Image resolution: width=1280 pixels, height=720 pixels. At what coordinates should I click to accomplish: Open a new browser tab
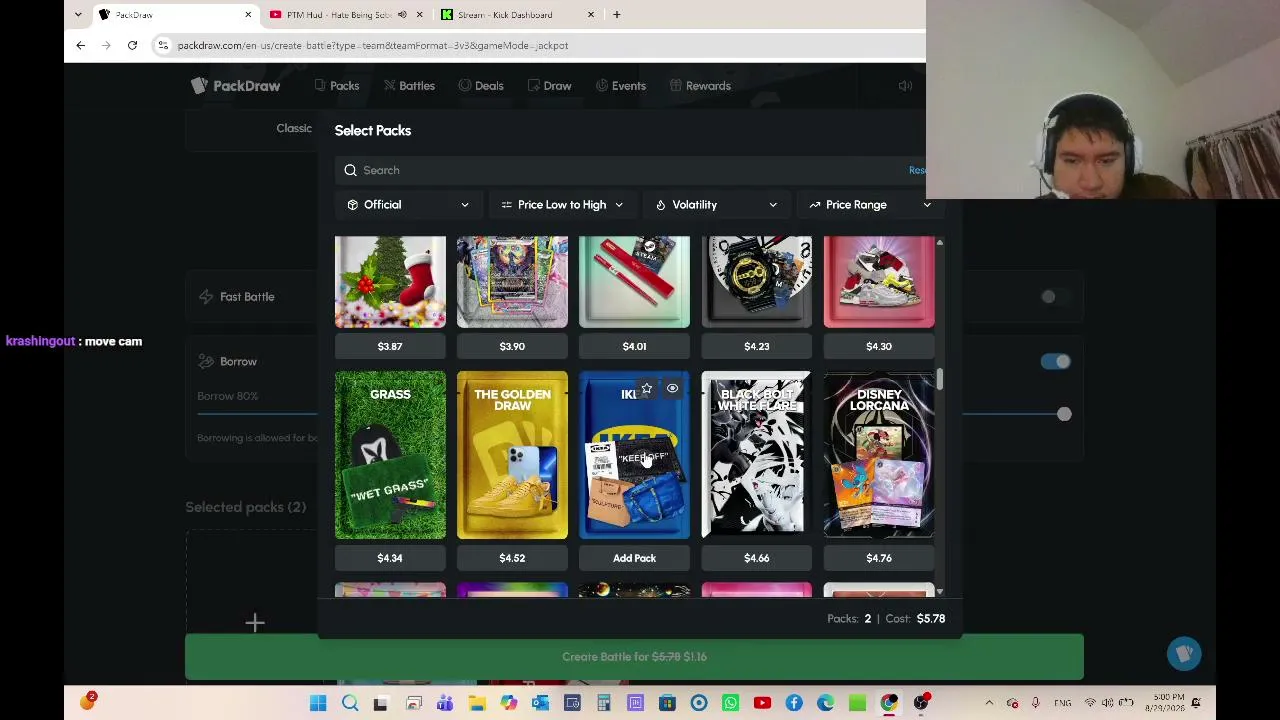coord(617,15)
